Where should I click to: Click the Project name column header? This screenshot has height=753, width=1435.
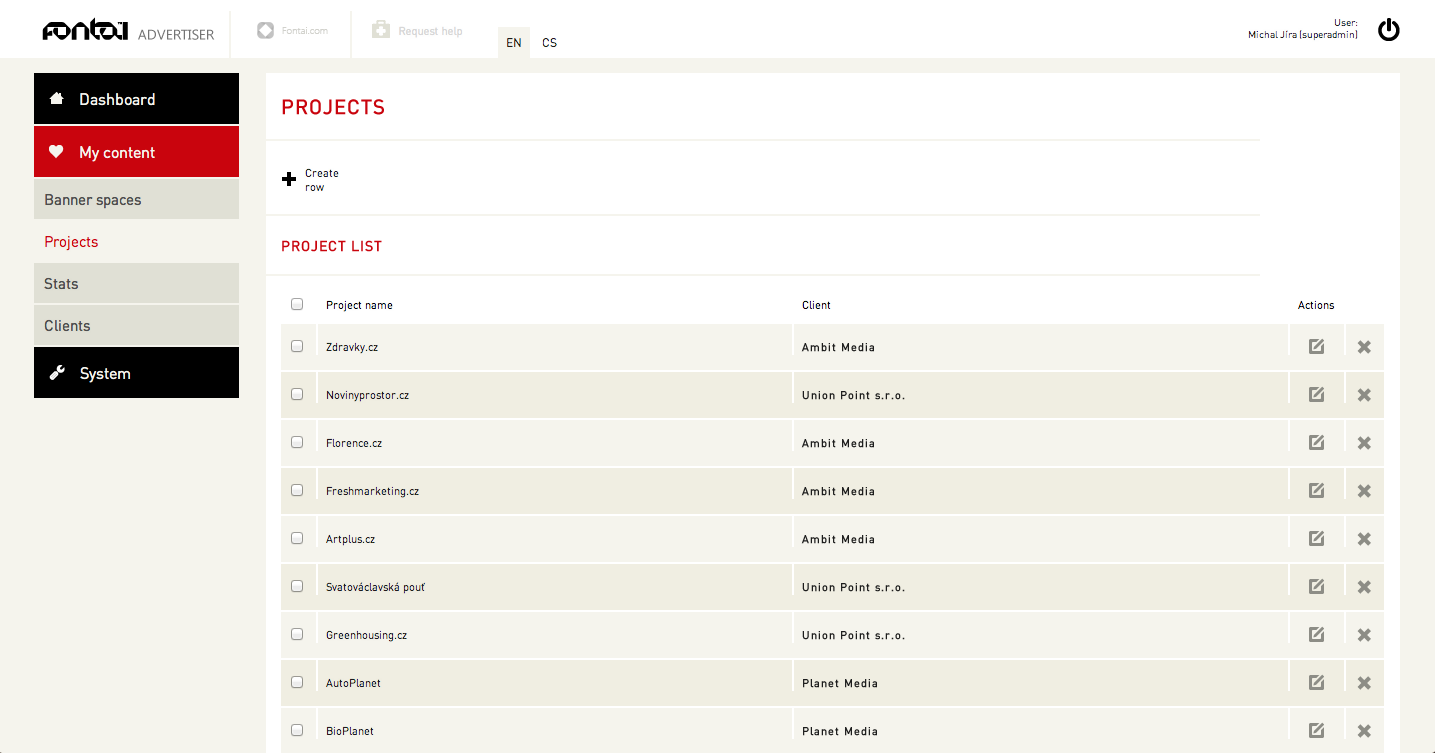[x=359, y=305]
